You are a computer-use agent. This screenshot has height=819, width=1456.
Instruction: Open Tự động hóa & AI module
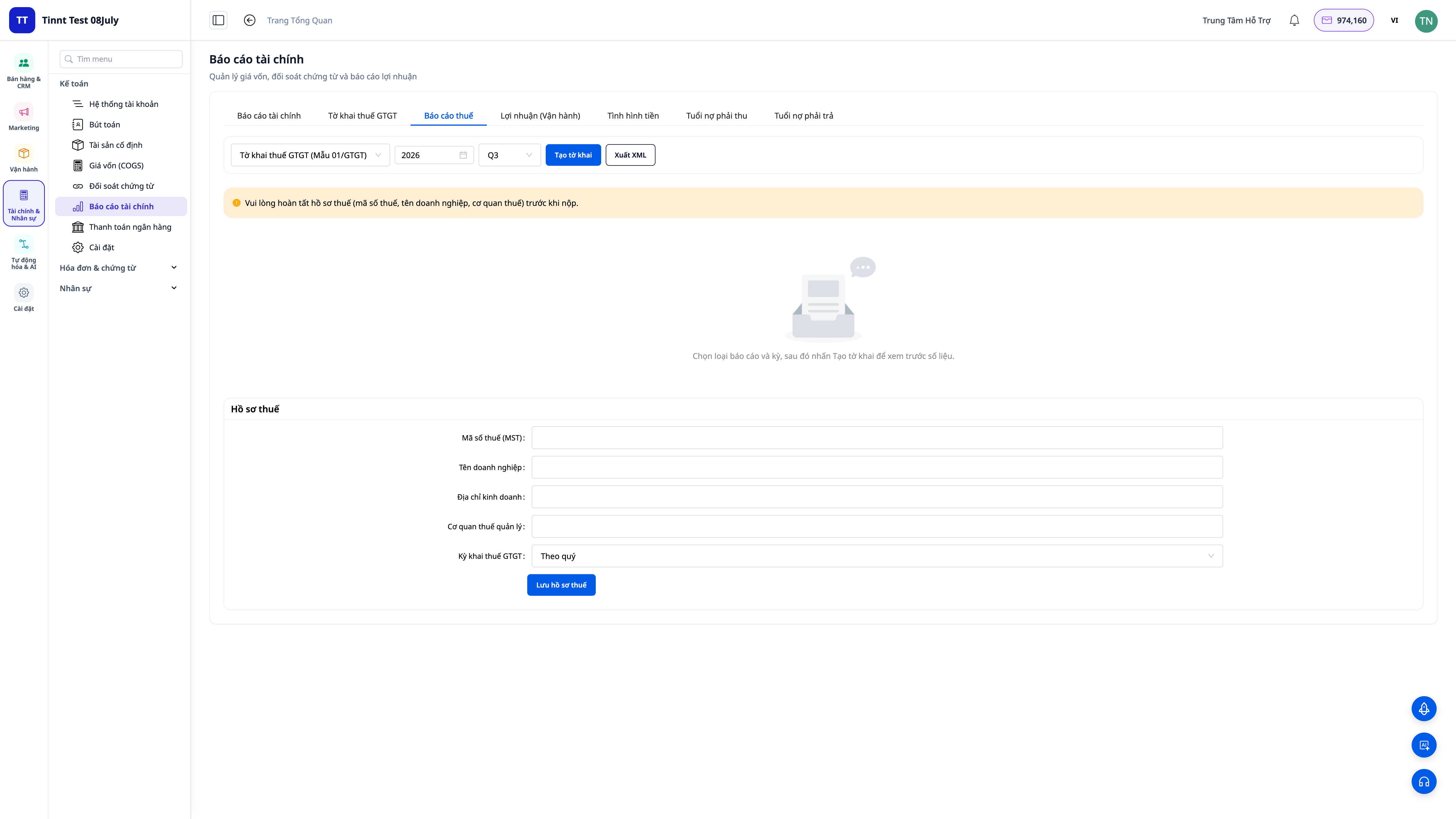24,253
